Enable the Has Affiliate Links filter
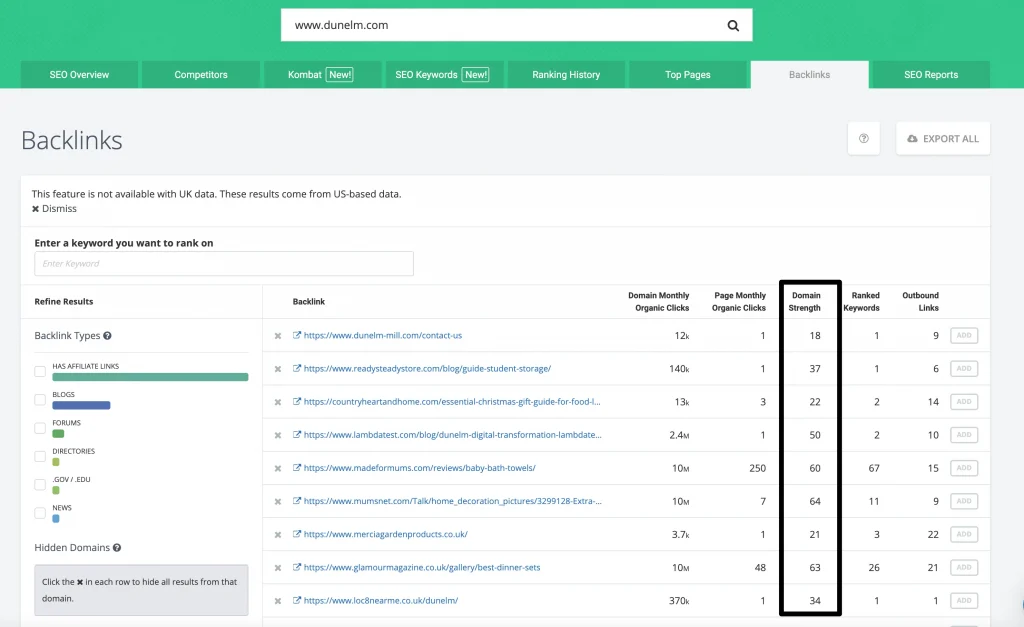This screenshot has width=1024, height=627. point(40,372)
